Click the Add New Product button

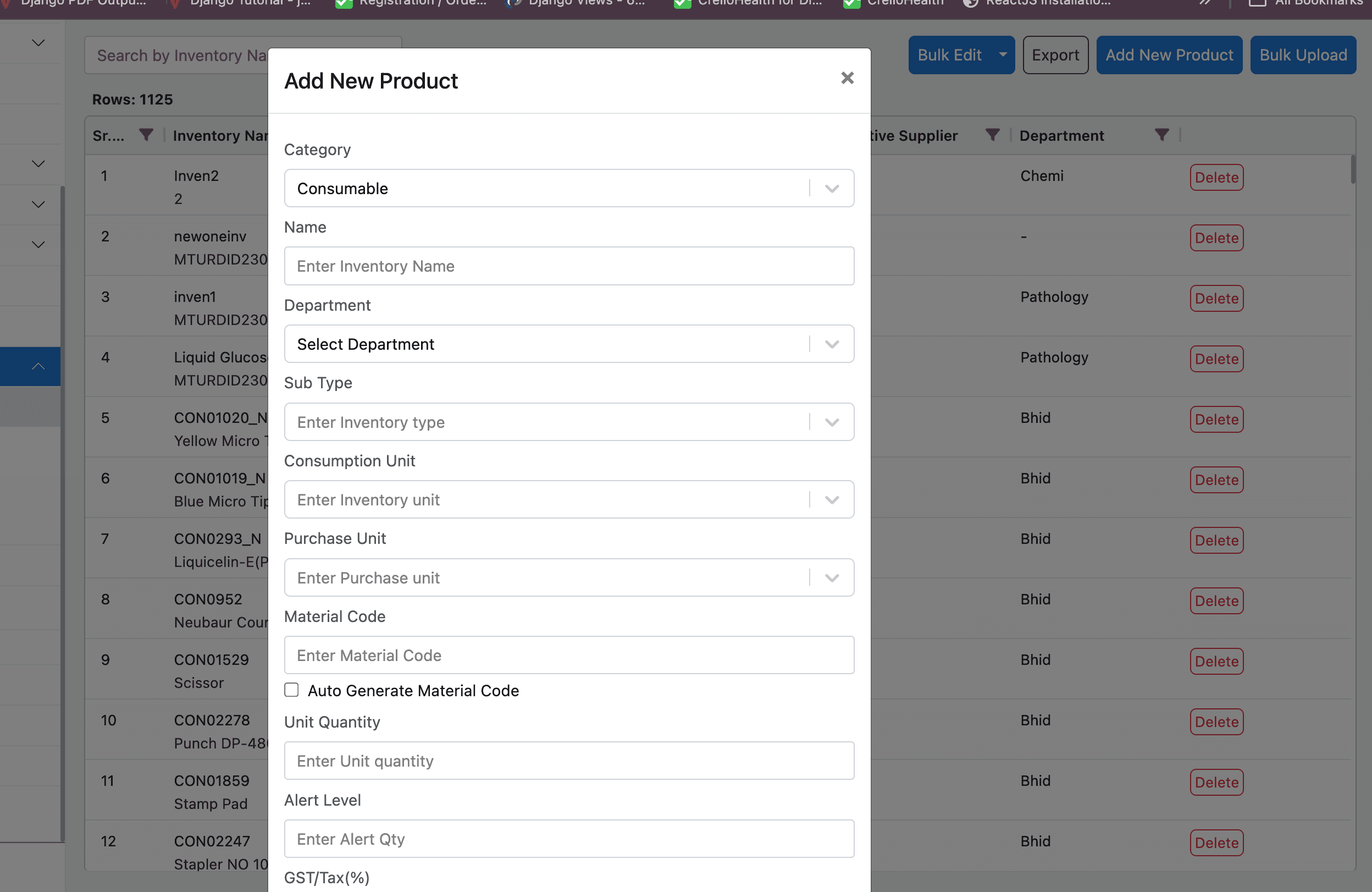tap(1169, 56)
